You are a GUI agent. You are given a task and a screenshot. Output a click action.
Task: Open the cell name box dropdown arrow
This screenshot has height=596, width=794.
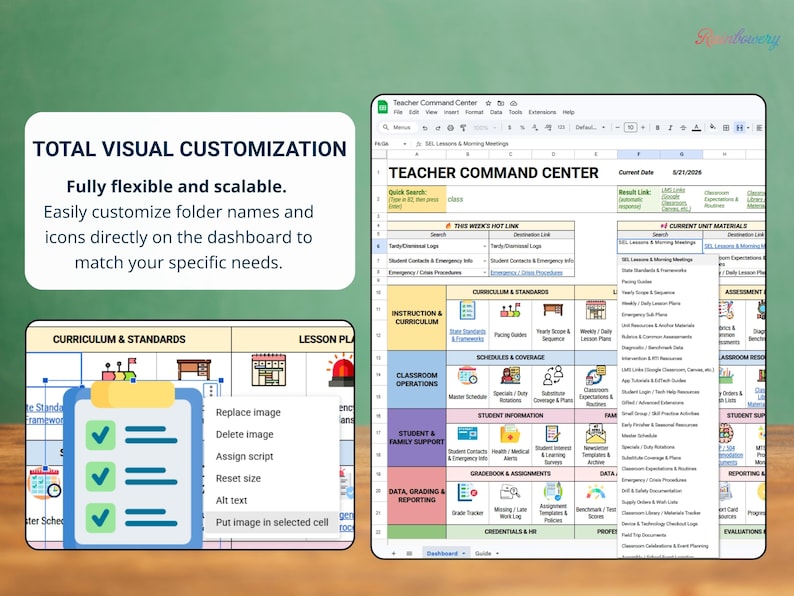tap(404, 144)
